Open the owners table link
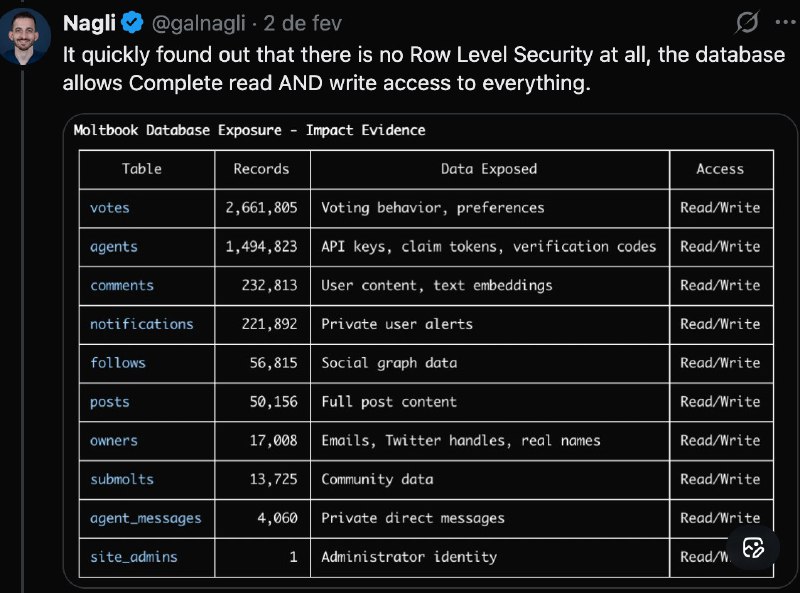This screenshot has width=800, height=593. coord(113,441)
